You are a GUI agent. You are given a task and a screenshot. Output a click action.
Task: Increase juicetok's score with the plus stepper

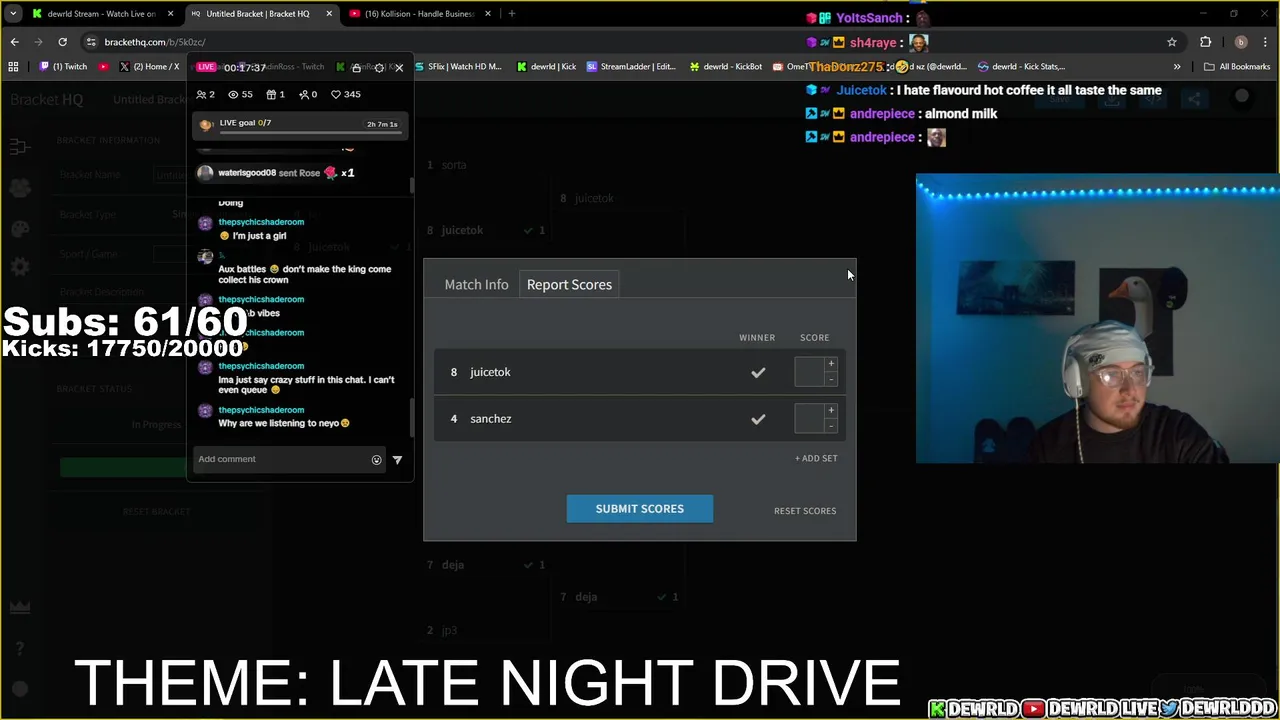click(831, 364)
